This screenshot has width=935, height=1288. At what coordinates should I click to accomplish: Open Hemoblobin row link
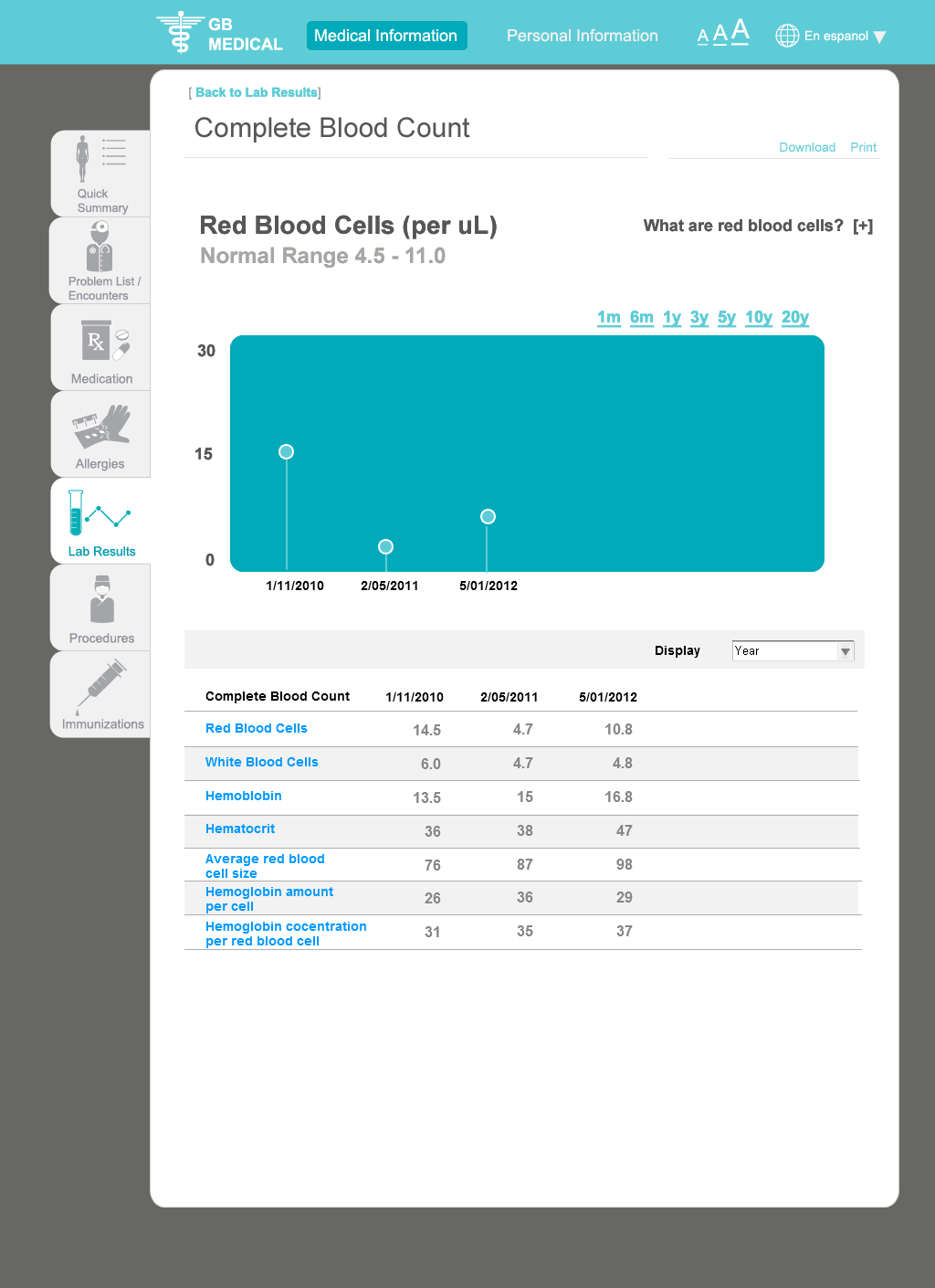(x=244, y=796)
